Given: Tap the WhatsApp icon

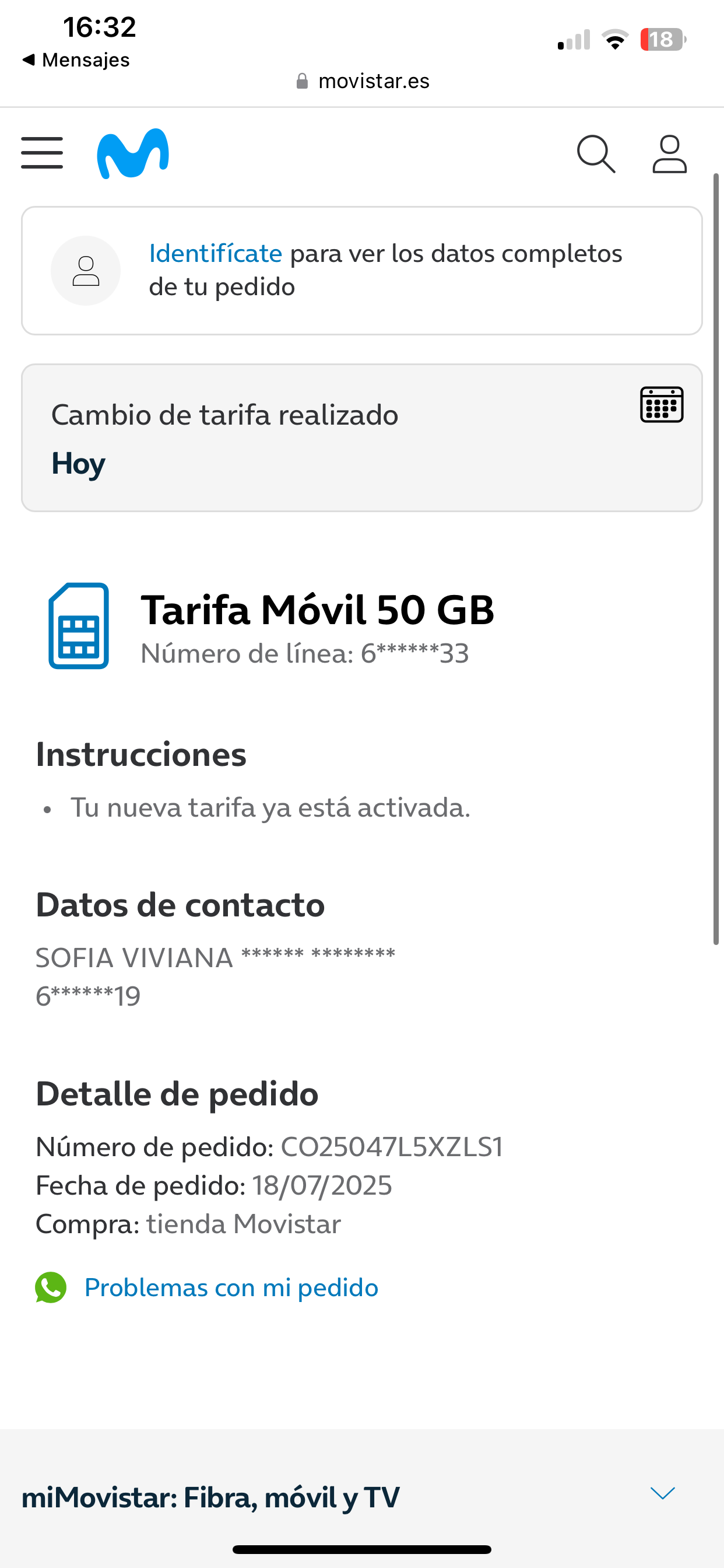Looking at the screenshot, I should [x=51, y=1287].
